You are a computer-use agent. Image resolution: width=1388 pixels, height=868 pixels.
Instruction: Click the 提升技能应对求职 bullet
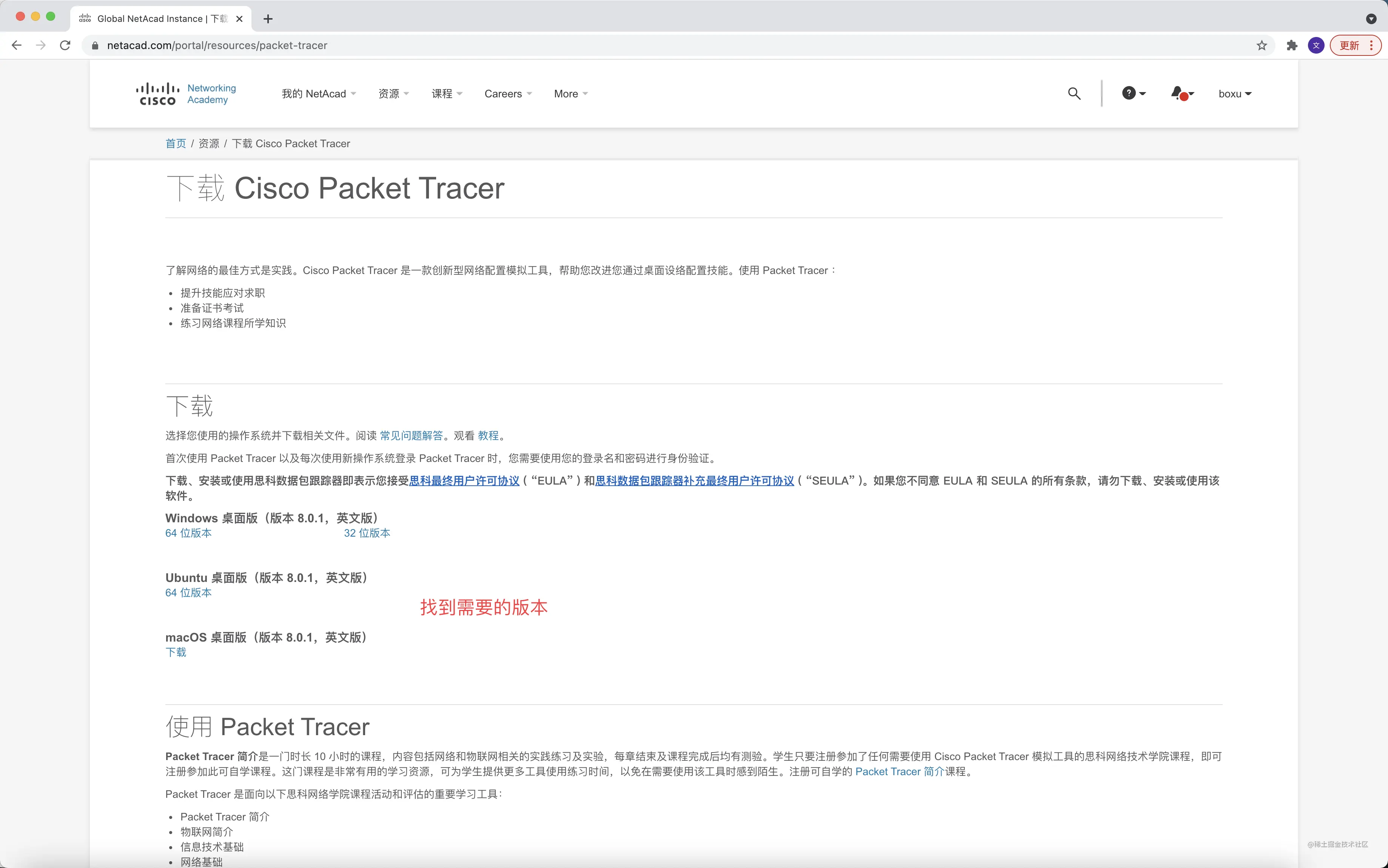tap(223, 293)
